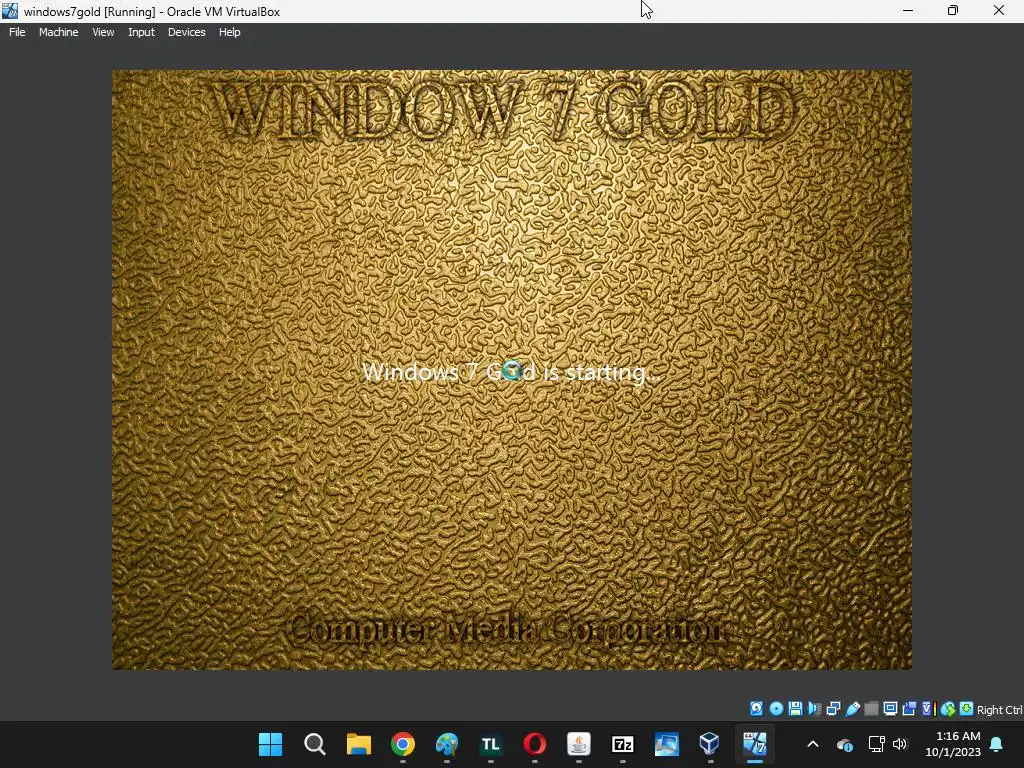Restore down the VirtualBox window

953,11
